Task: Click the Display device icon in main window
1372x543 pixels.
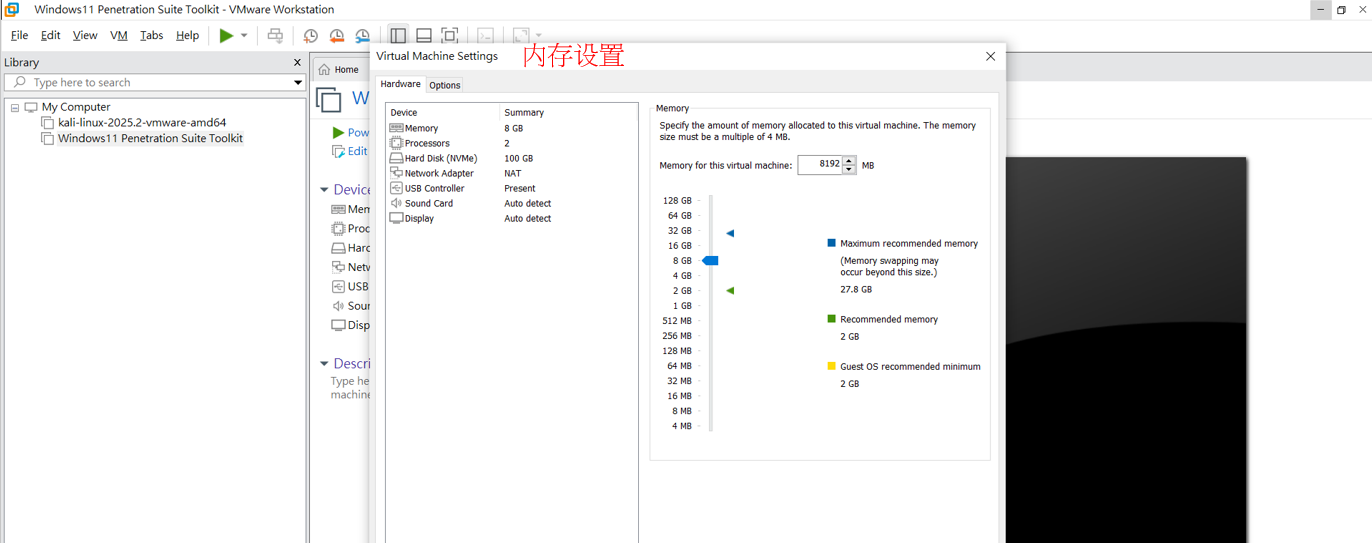Action: (x=338, y=325)
